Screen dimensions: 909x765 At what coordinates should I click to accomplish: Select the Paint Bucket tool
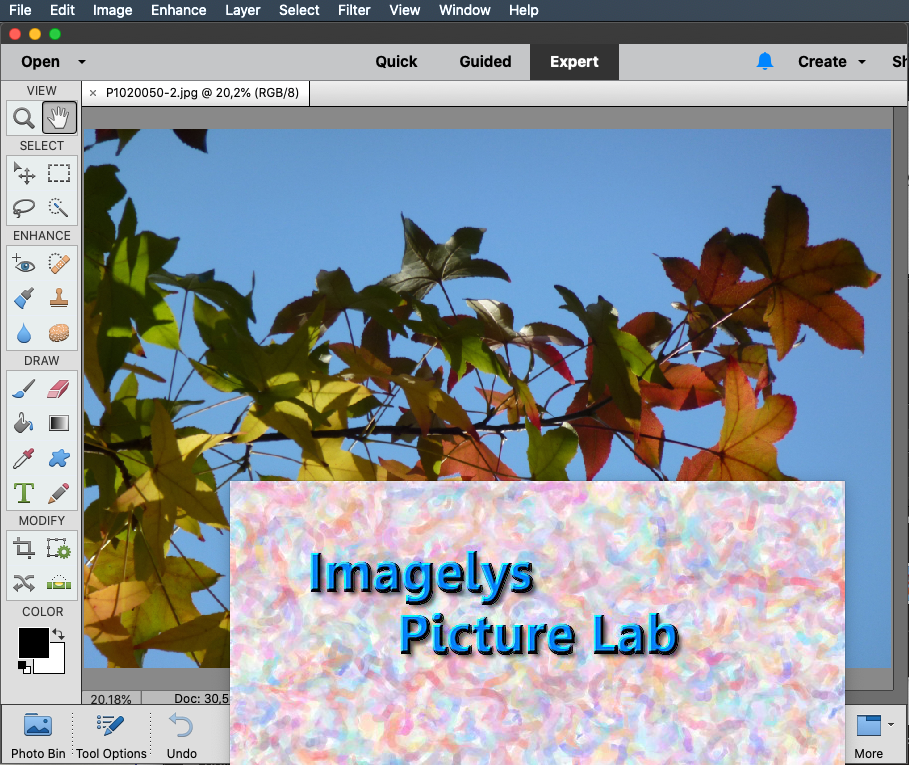pos(24,424)
